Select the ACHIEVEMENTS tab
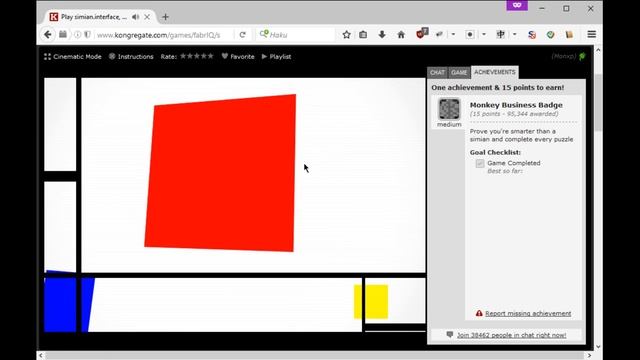This screenshot has width=640, height=360. coord(495,72)
